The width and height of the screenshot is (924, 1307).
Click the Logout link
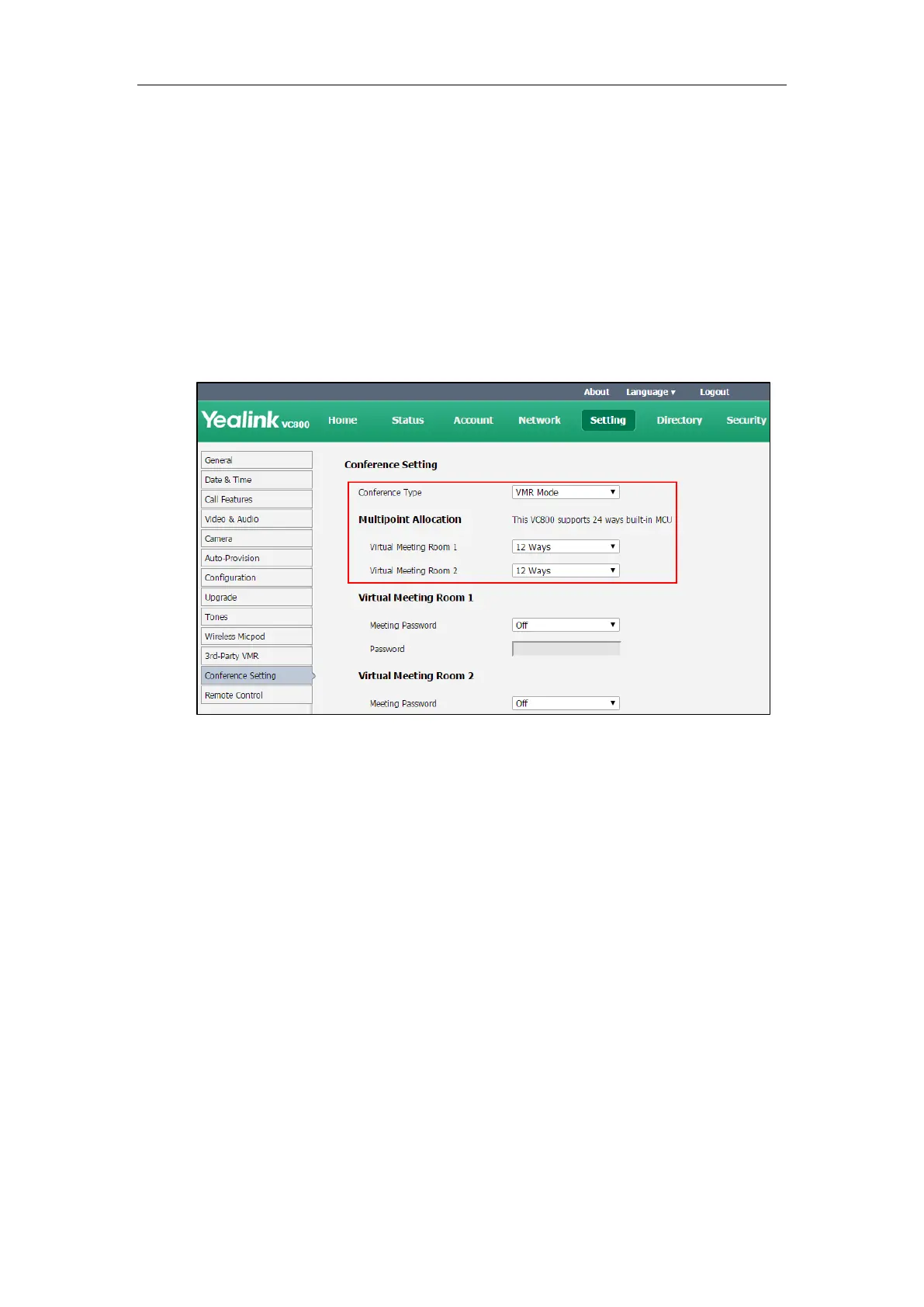(x=715, y=392)
